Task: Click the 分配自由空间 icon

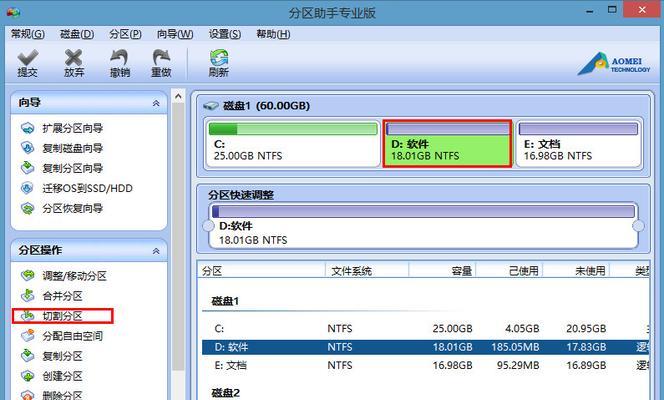Action: coord(28,336)
